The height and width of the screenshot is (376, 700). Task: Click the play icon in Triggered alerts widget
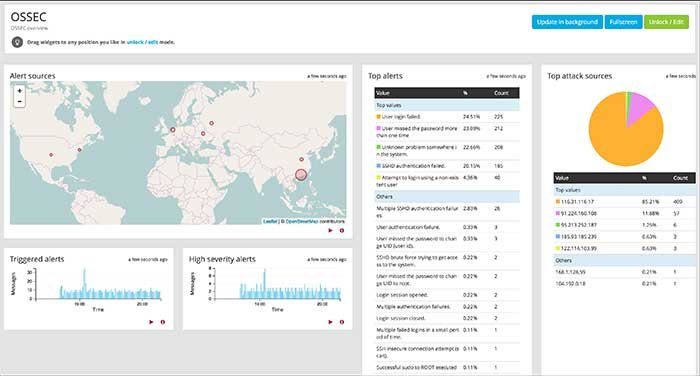click(151, 322)
